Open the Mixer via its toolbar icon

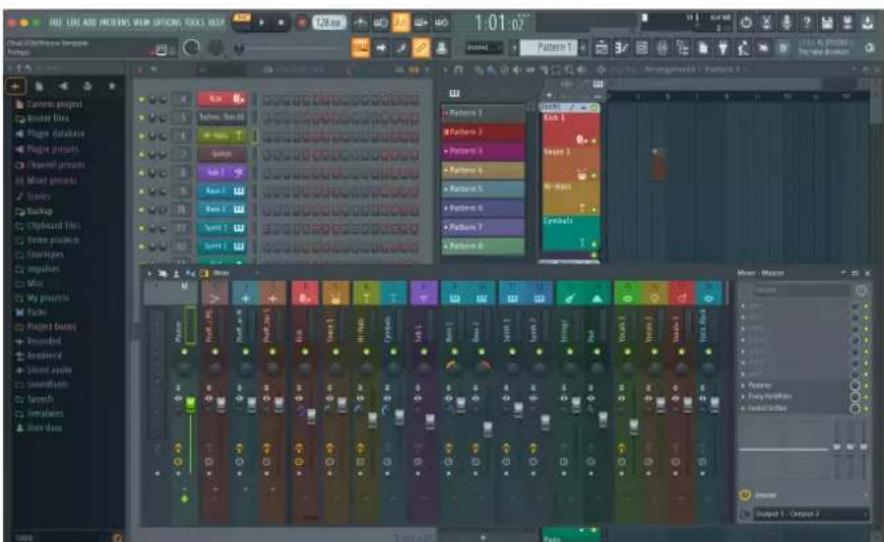click(x=662, y=48)
